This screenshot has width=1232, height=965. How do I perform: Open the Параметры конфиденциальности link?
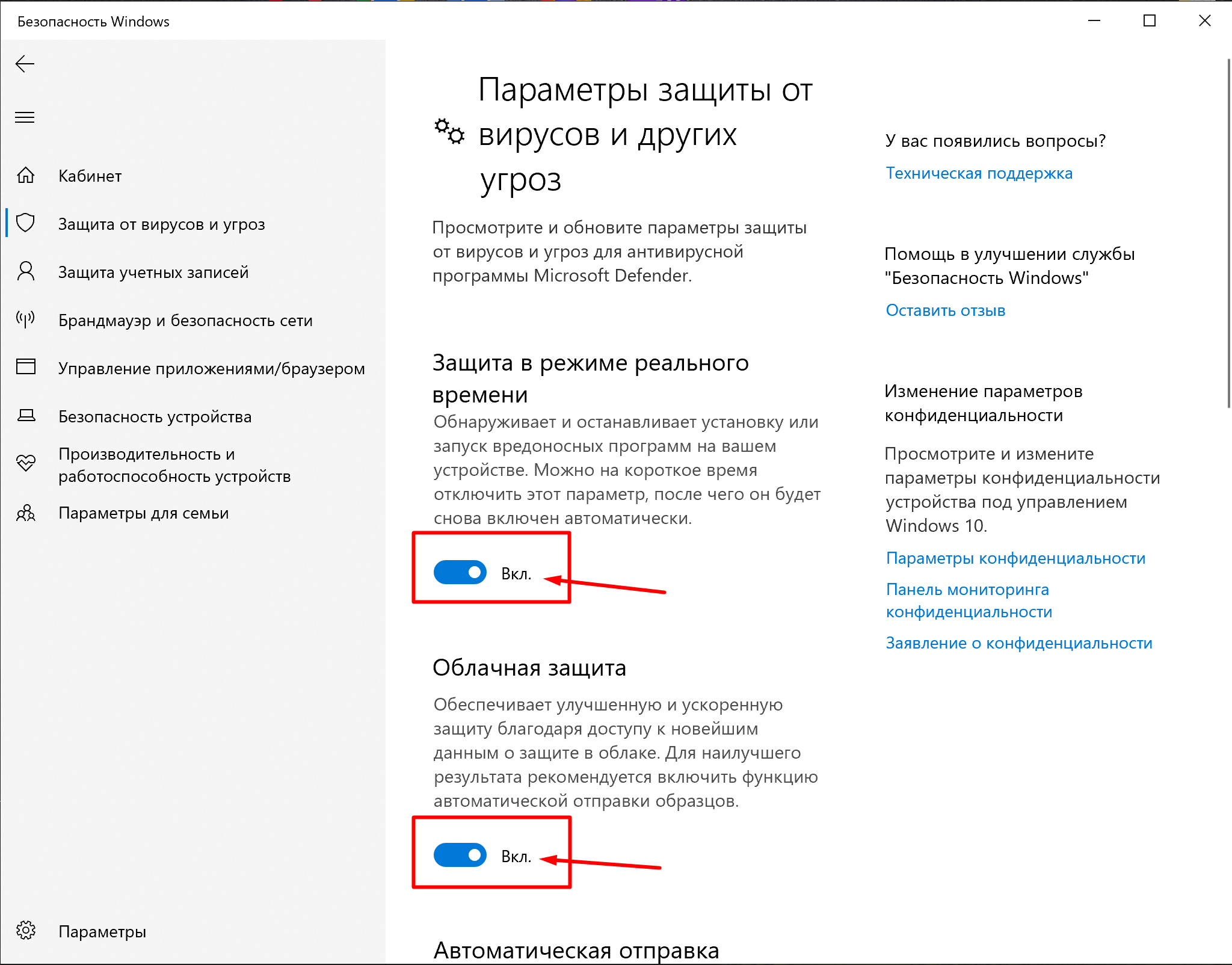(1015, 558)
